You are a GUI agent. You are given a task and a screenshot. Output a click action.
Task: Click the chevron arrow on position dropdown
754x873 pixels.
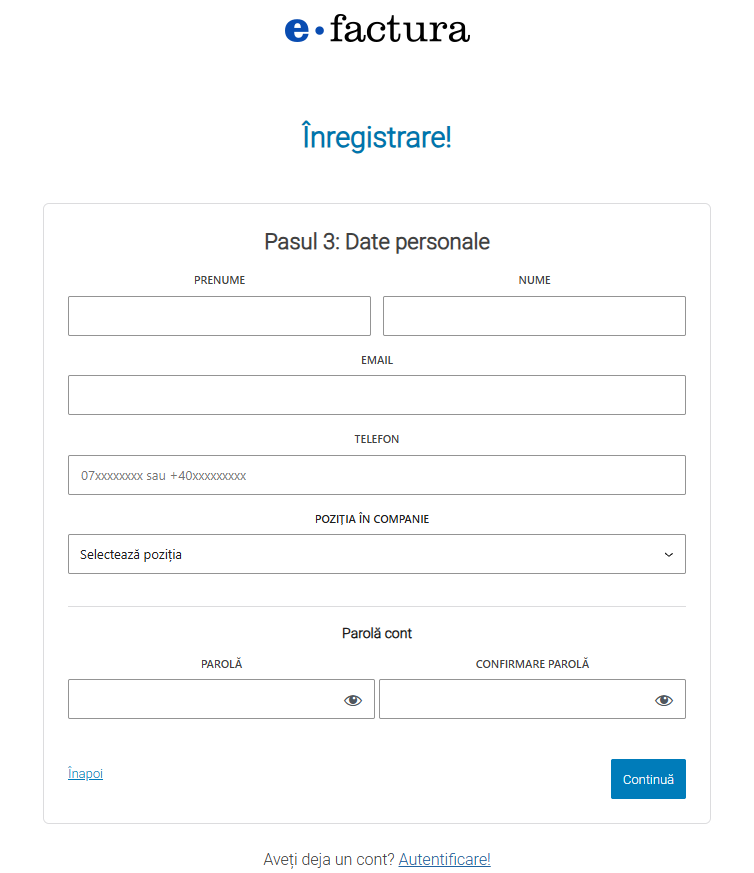(x=669, y=554)
